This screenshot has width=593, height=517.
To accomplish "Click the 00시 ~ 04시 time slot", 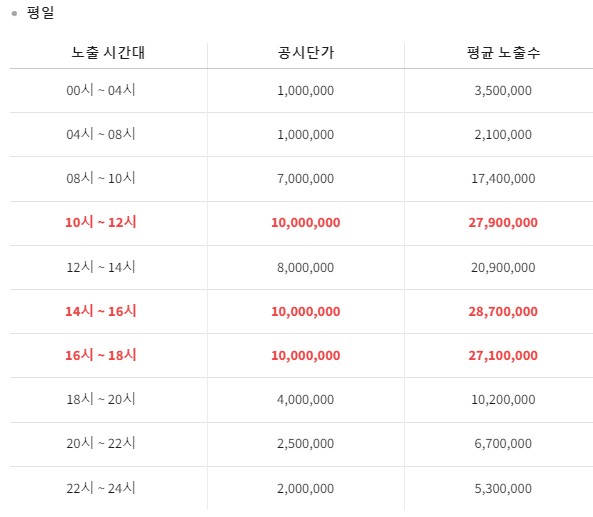I will coord(101,90).
